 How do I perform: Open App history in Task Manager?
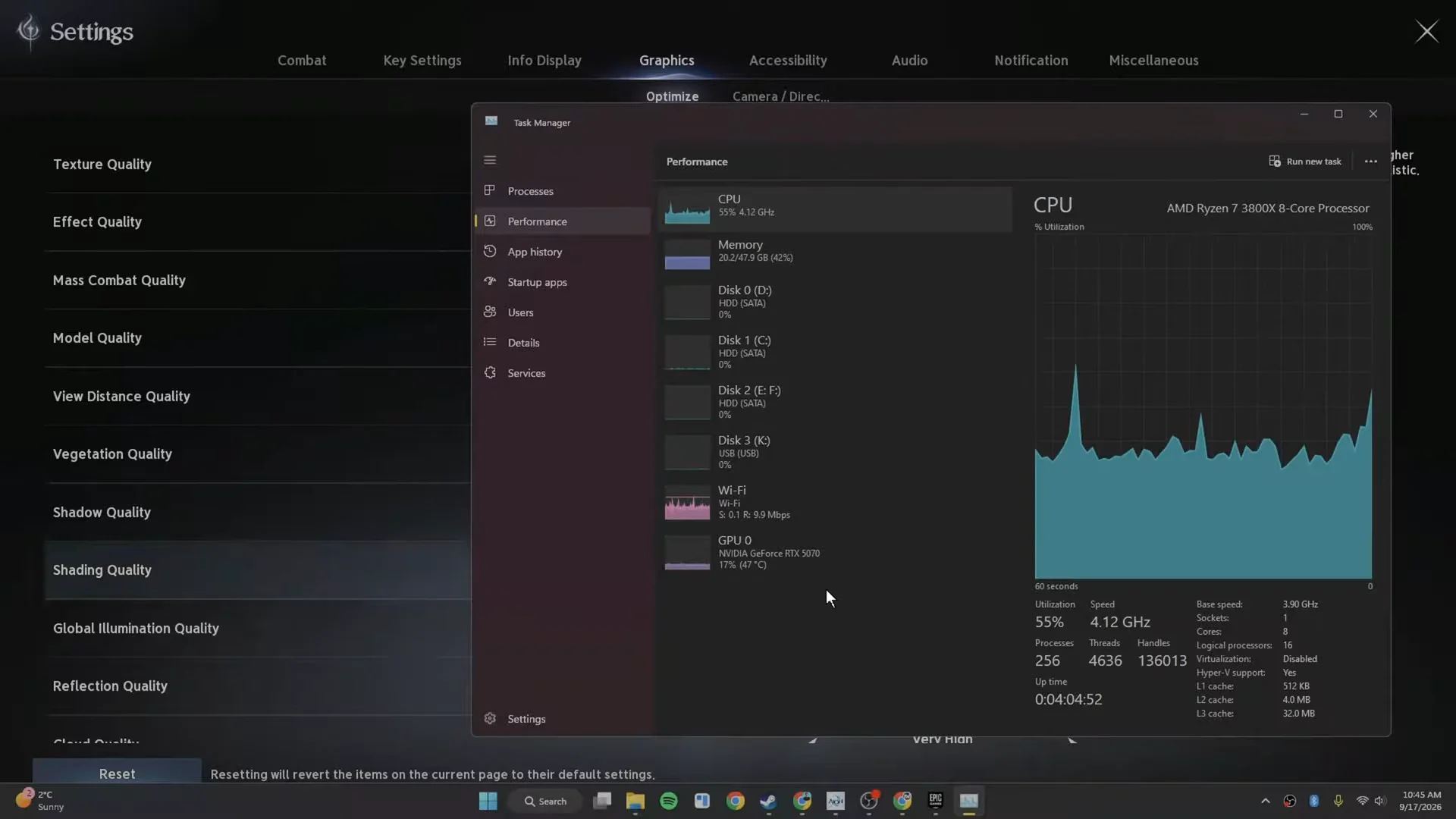coord(563,252)
